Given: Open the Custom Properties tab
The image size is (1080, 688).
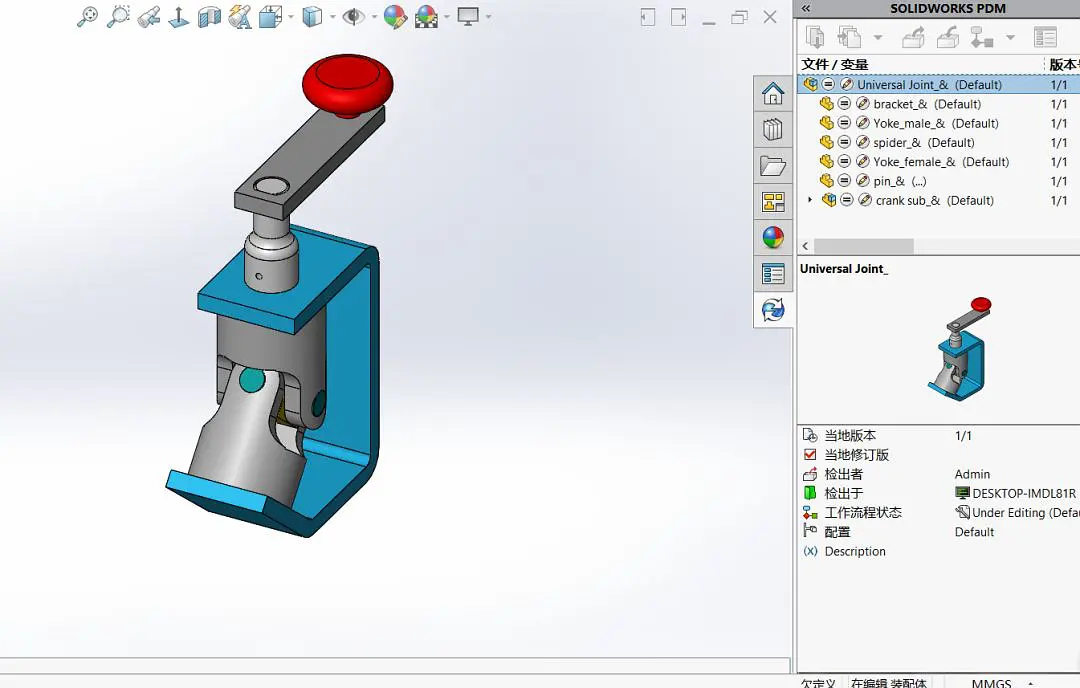Looking at the screenshot, I should (x=773, y=274).
